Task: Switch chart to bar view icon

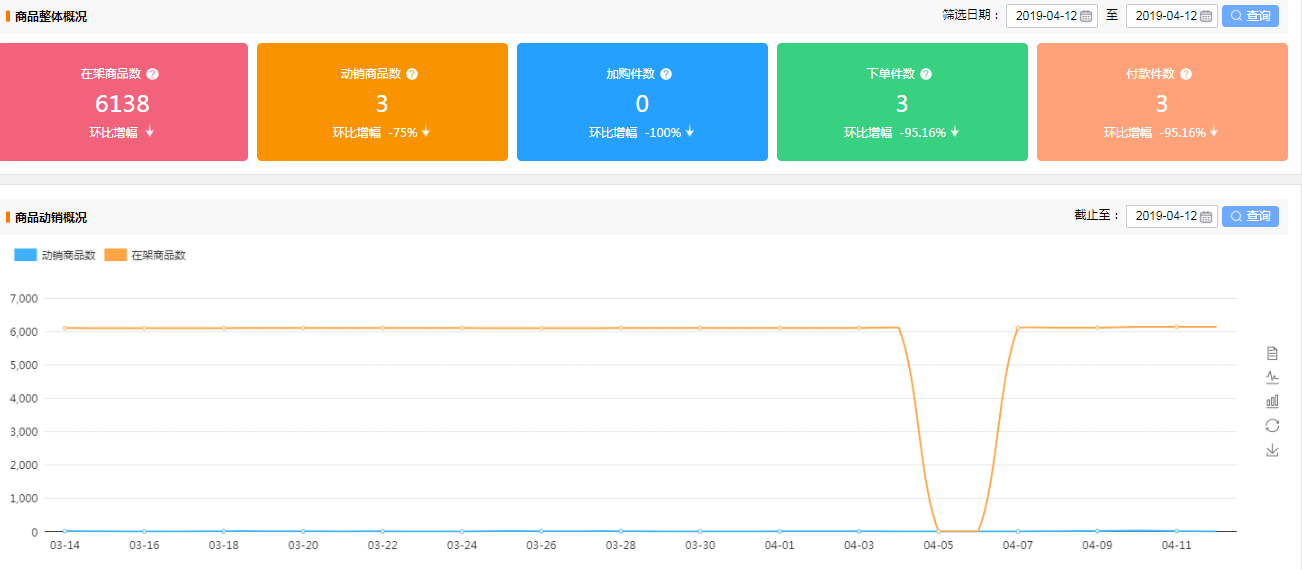Action: pyautogui.click(x=1272, y=401)
